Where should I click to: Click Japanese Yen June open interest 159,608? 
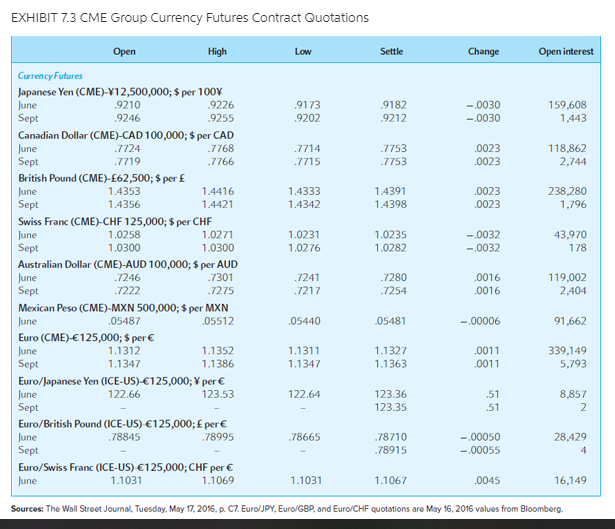click(568, 105)
